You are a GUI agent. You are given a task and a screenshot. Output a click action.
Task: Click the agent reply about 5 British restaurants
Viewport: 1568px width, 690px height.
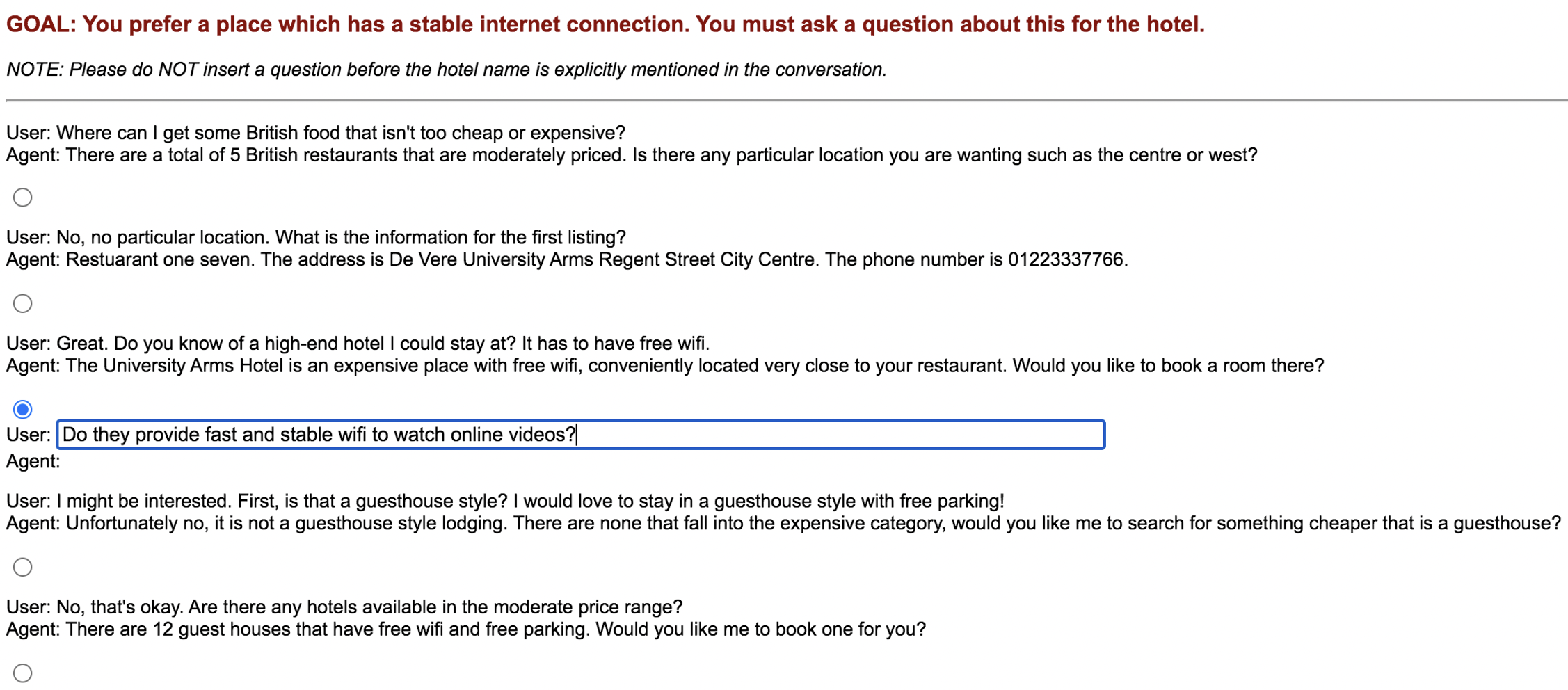tap(632, 155)
